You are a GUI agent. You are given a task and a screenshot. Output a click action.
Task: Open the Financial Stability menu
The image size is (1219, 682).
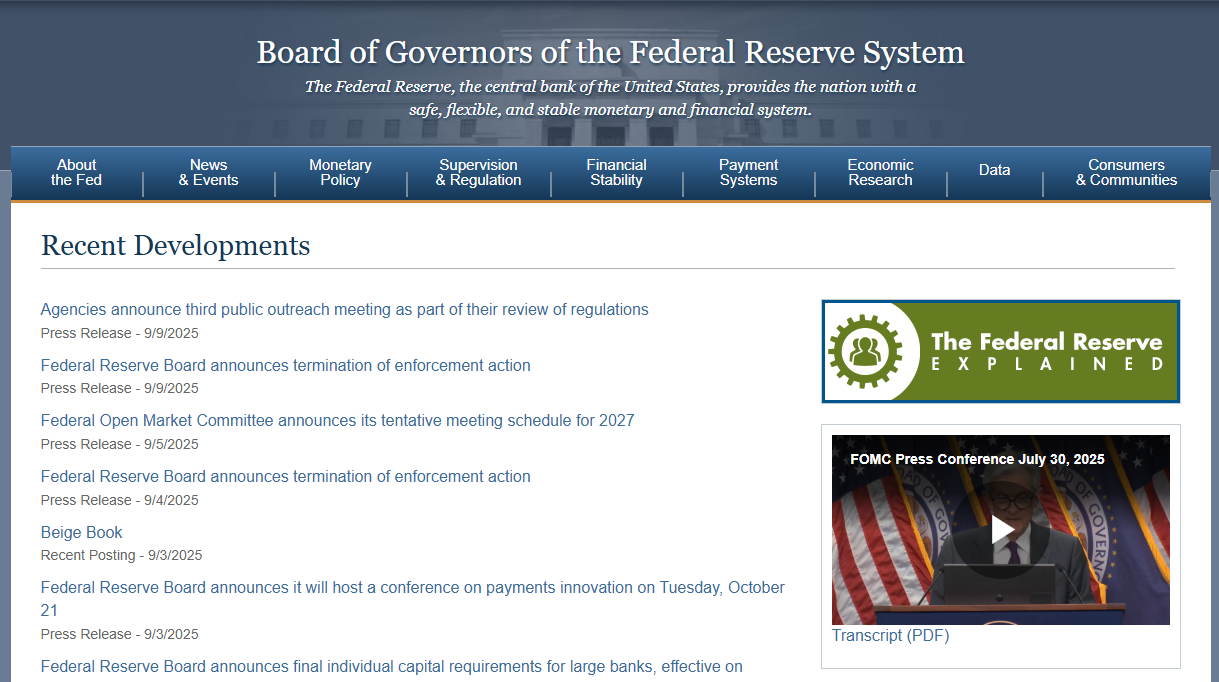pos(616,172)
